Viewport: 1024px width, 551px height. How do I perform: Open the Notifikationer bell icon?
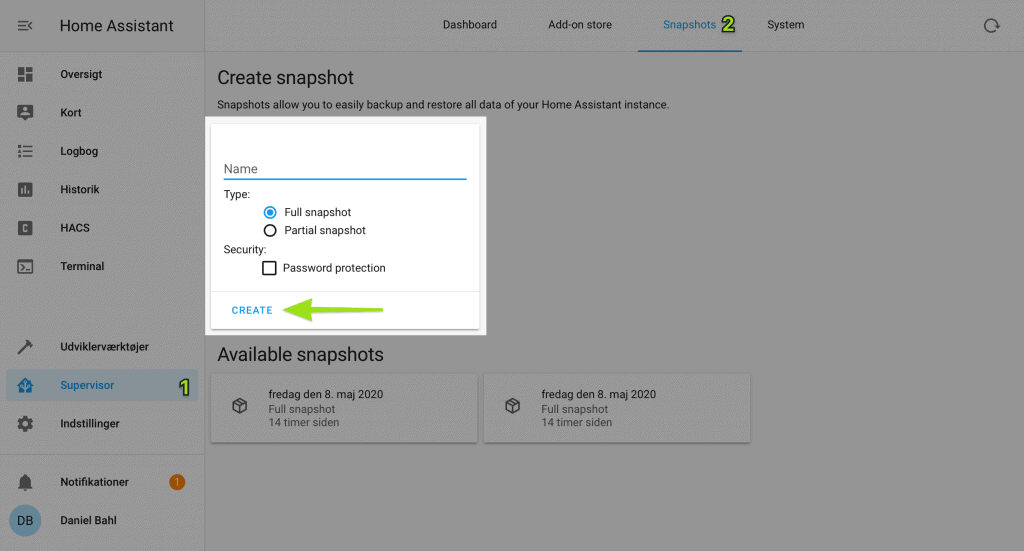point(25,482)
